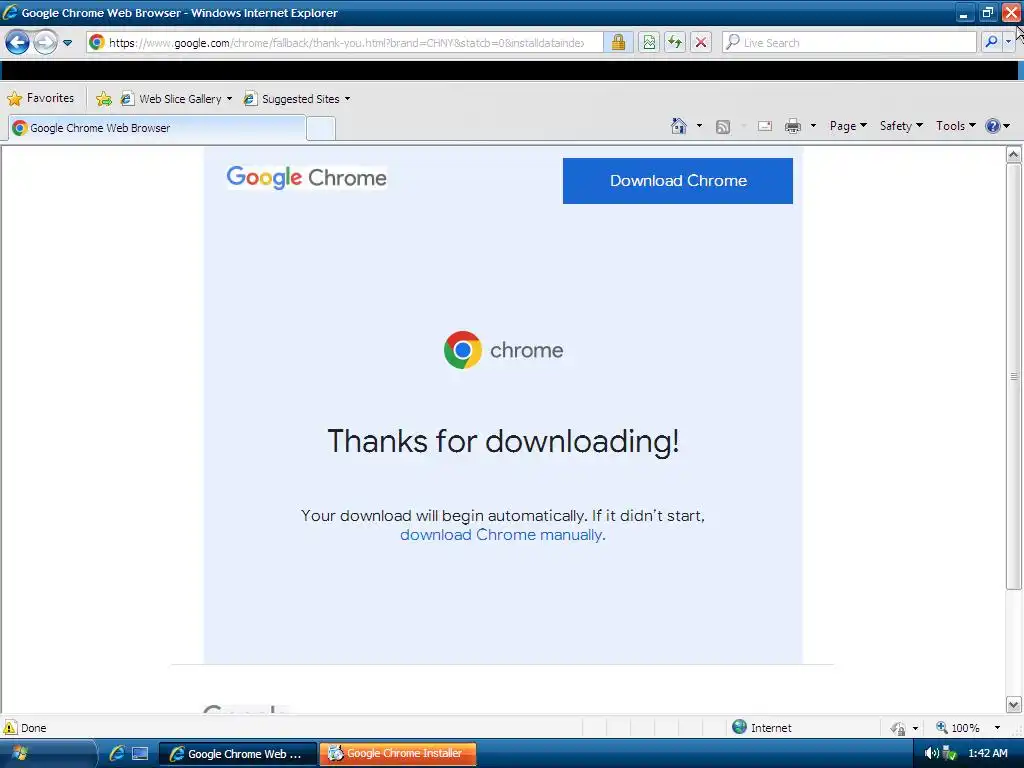Open the Favorites center
Viewport: 1024px width, 768px height.
(x=40, y=99)
